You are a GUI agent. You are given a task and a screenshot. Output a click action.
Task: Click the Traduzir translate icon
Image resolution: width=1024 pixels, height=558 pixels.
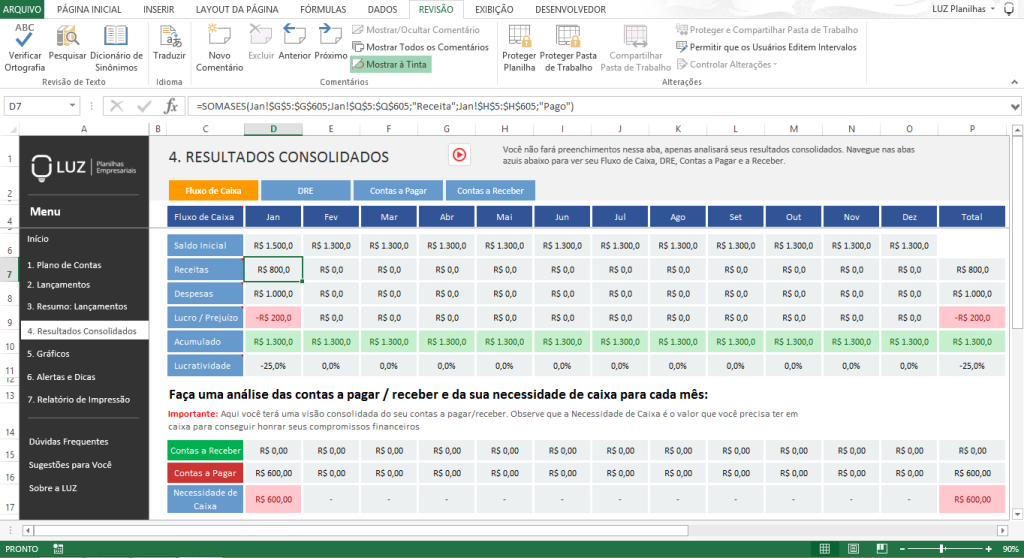coord(169,37)
